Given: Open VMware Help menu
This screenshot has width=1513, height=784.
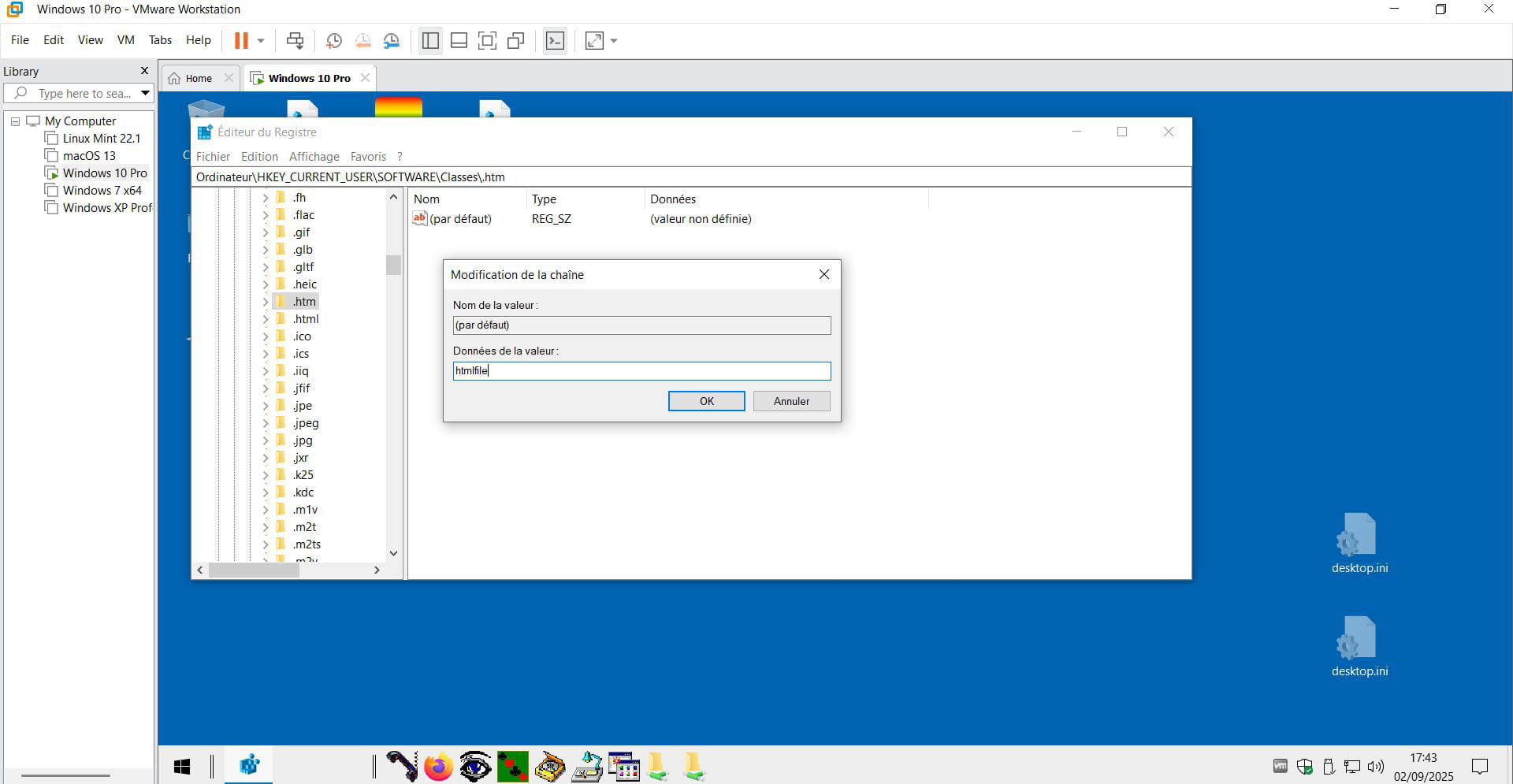Looking at the screenshot, I should (x=198, y=40).
